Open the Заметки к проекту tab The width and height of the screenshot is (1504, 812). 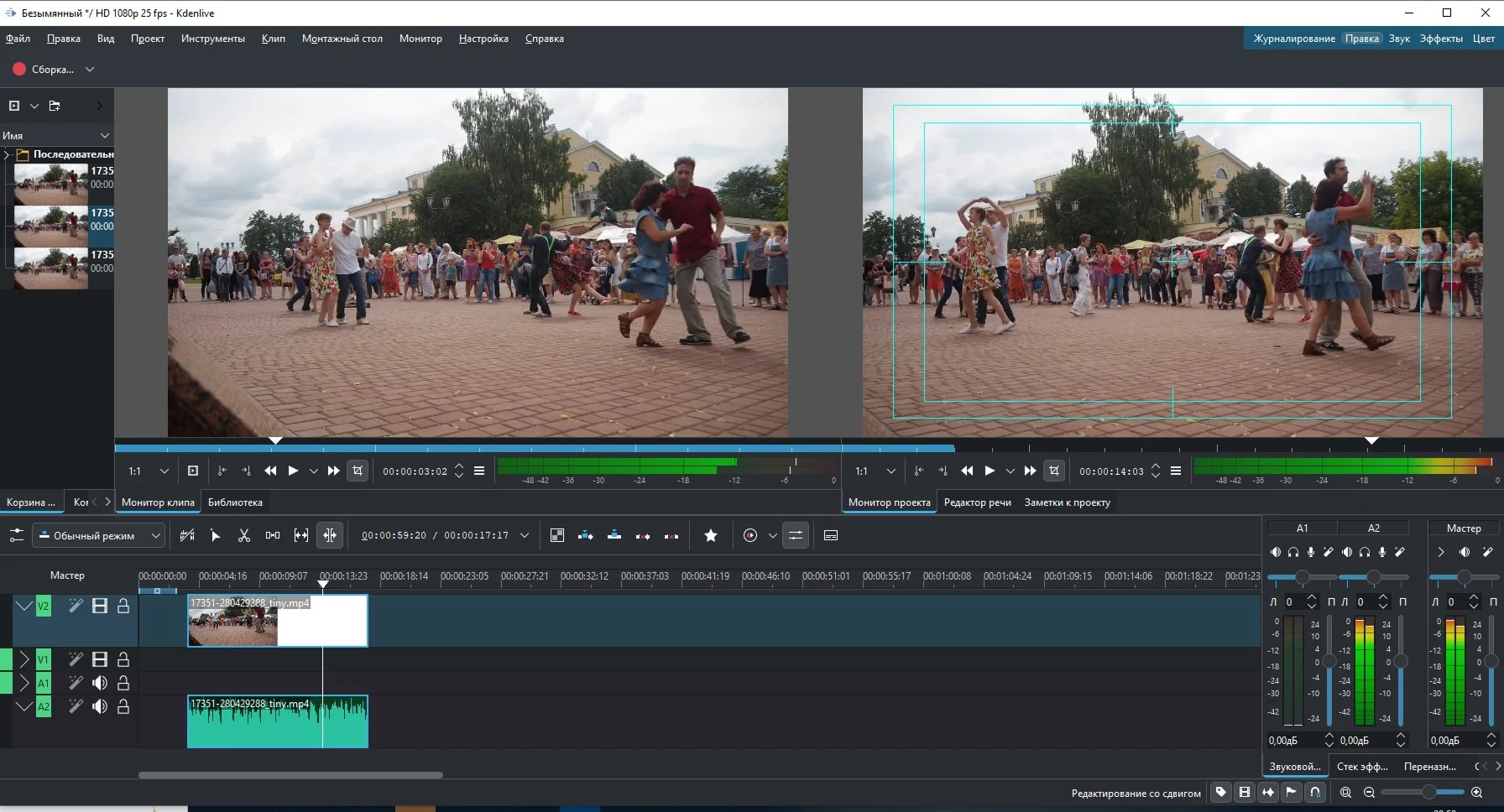(1068, 502)
